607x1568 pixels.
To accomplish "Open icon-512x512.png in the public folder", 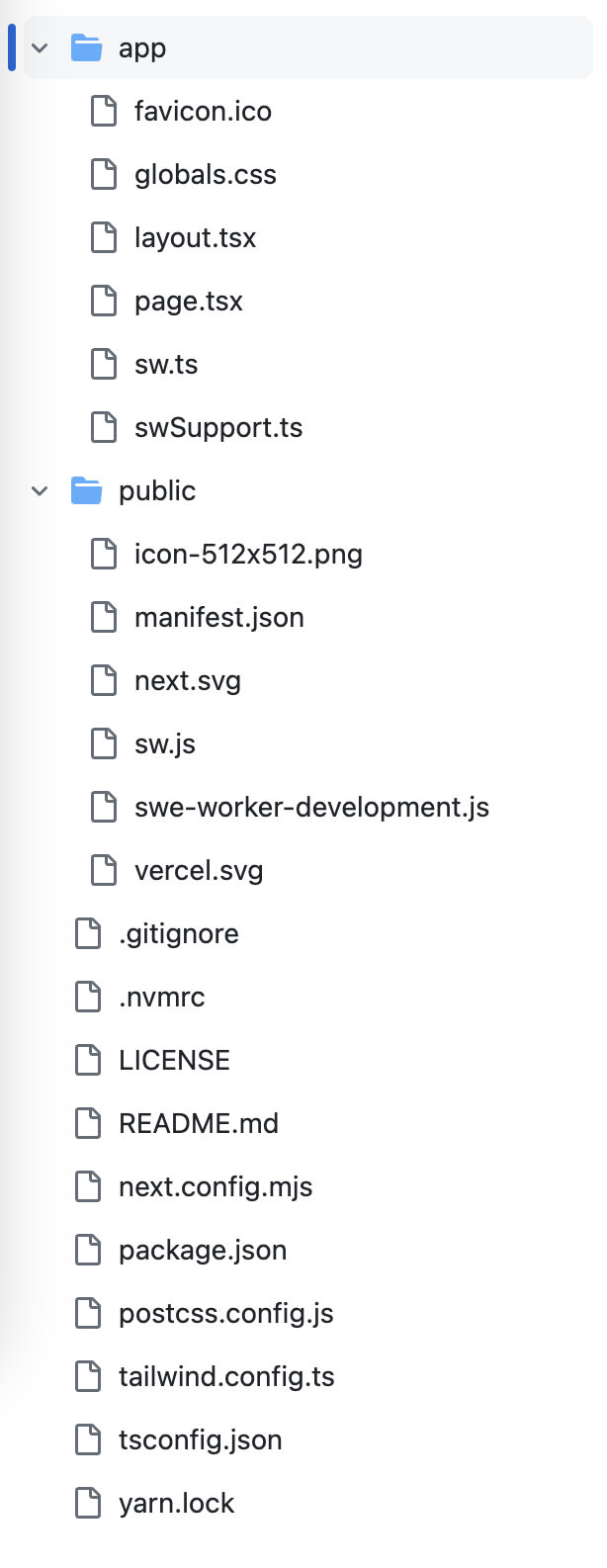I will click(x=247, y=554).
